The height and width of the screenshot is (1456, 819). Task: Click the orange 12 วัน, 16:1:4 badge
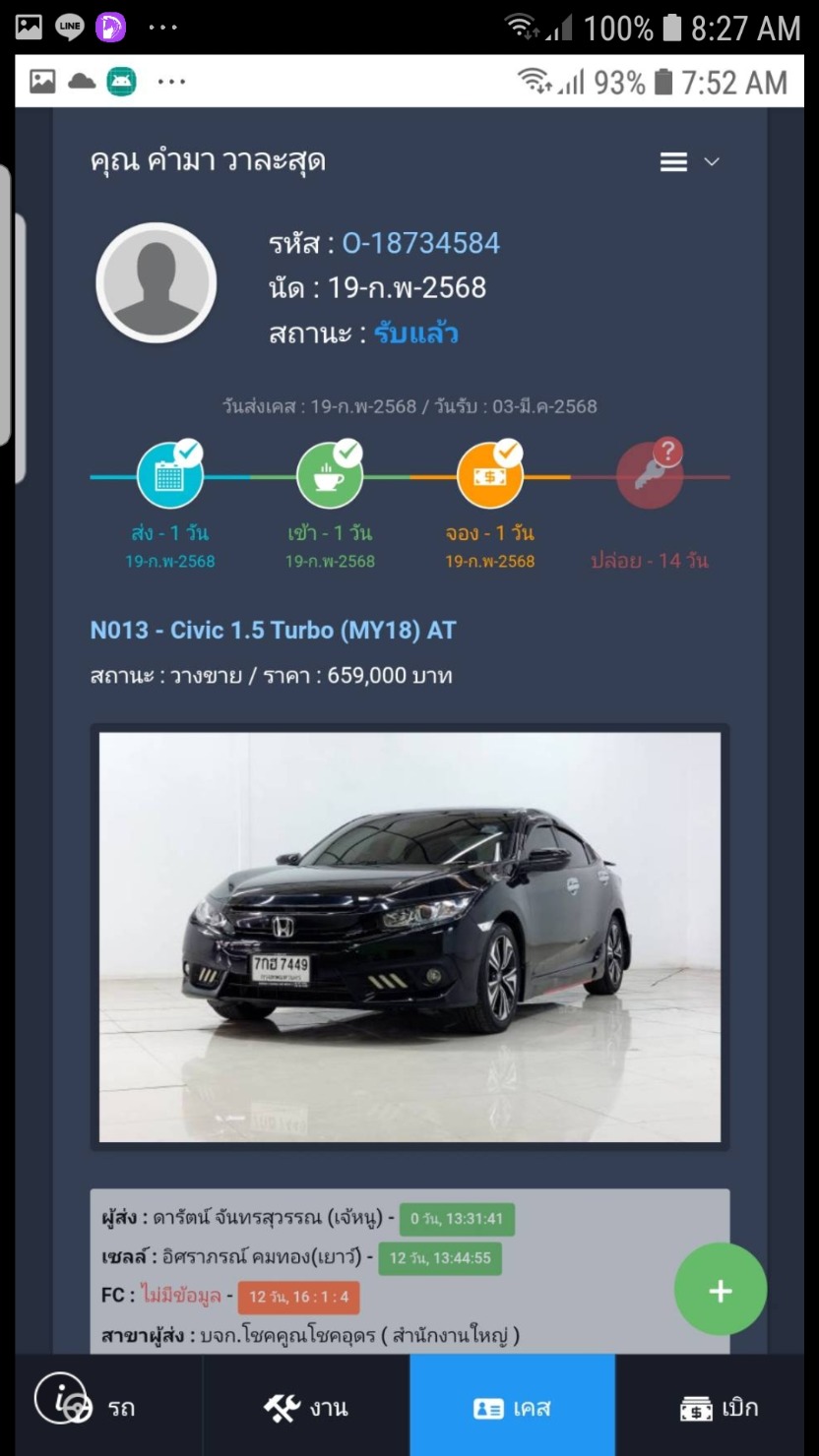tap(298, 1298)
